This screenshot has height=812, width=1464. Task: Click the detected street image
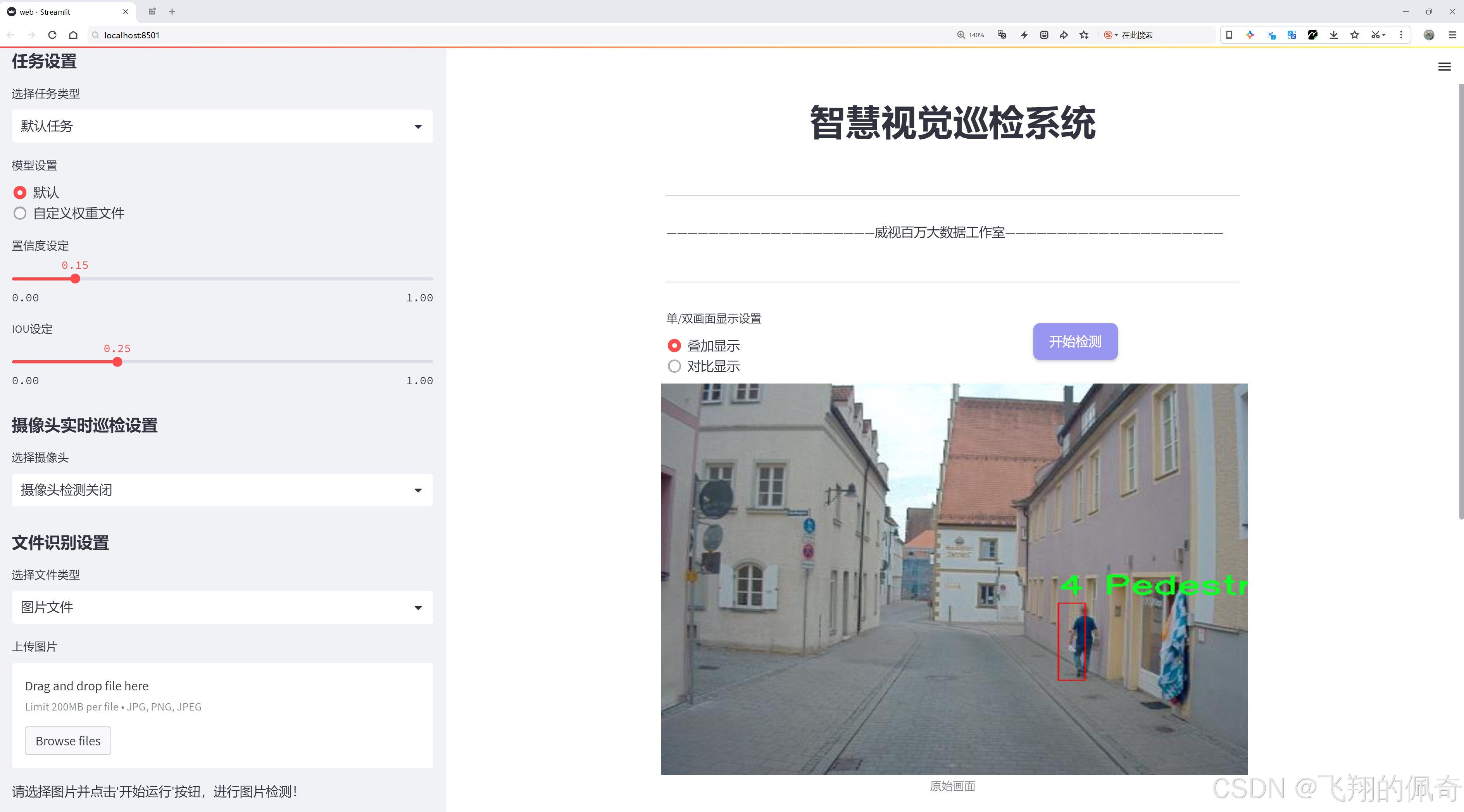954,579
